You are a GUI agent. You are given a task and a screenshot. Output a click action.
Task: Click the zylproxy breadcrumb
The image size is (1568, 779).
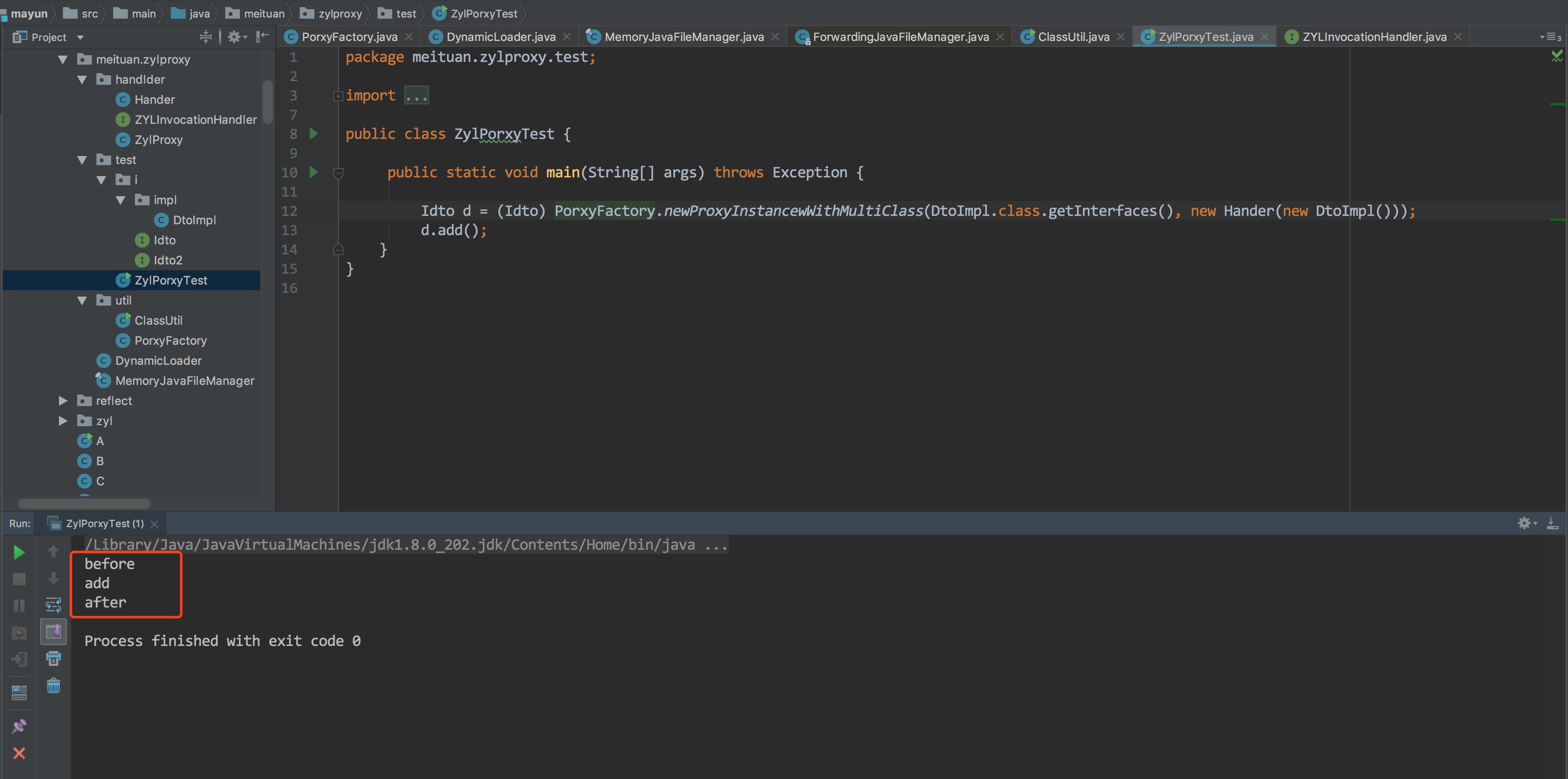[x=331, y=13]
